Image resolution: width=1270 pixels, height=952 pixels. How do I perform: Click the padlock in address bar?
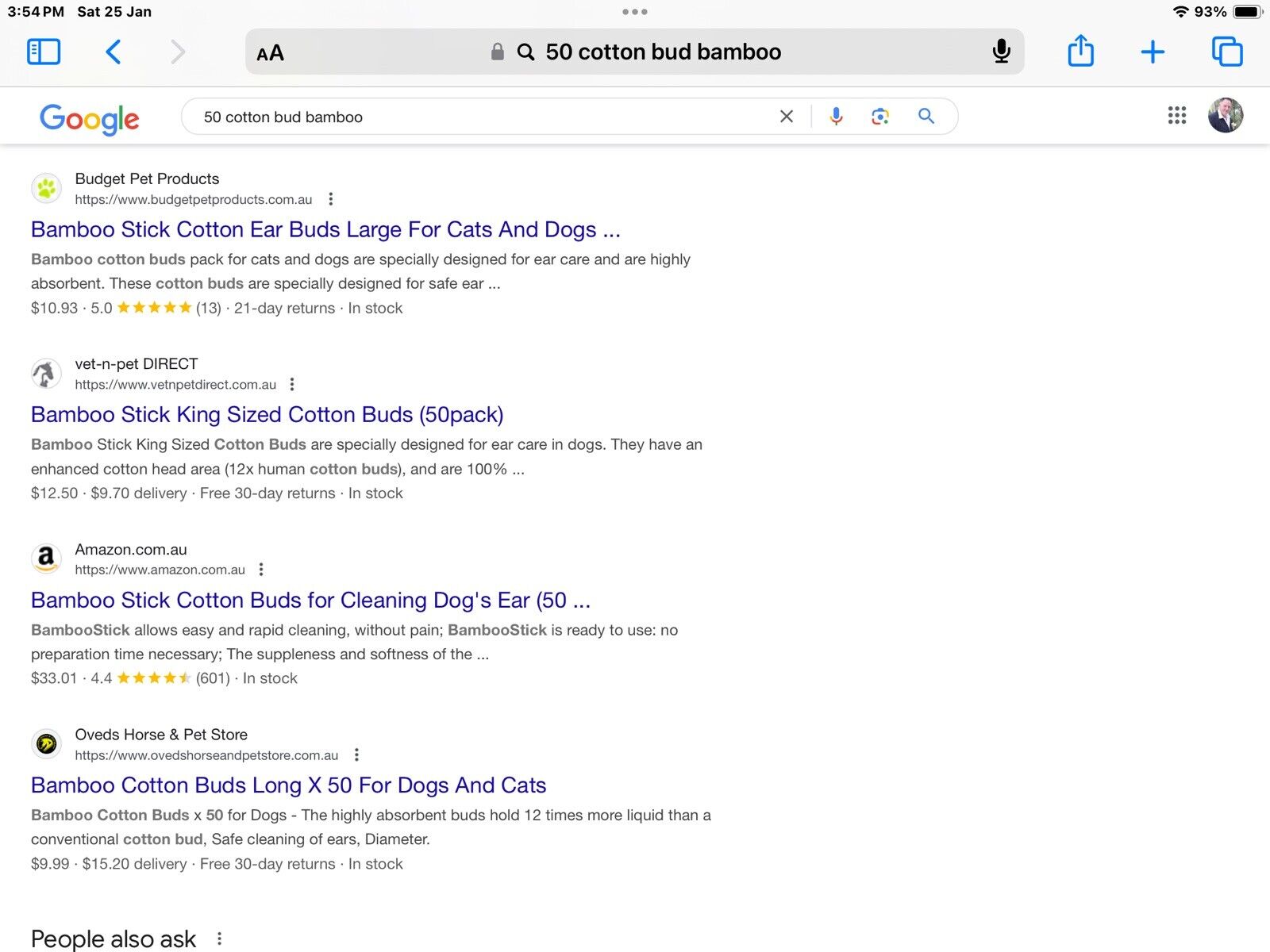[498, 52]
